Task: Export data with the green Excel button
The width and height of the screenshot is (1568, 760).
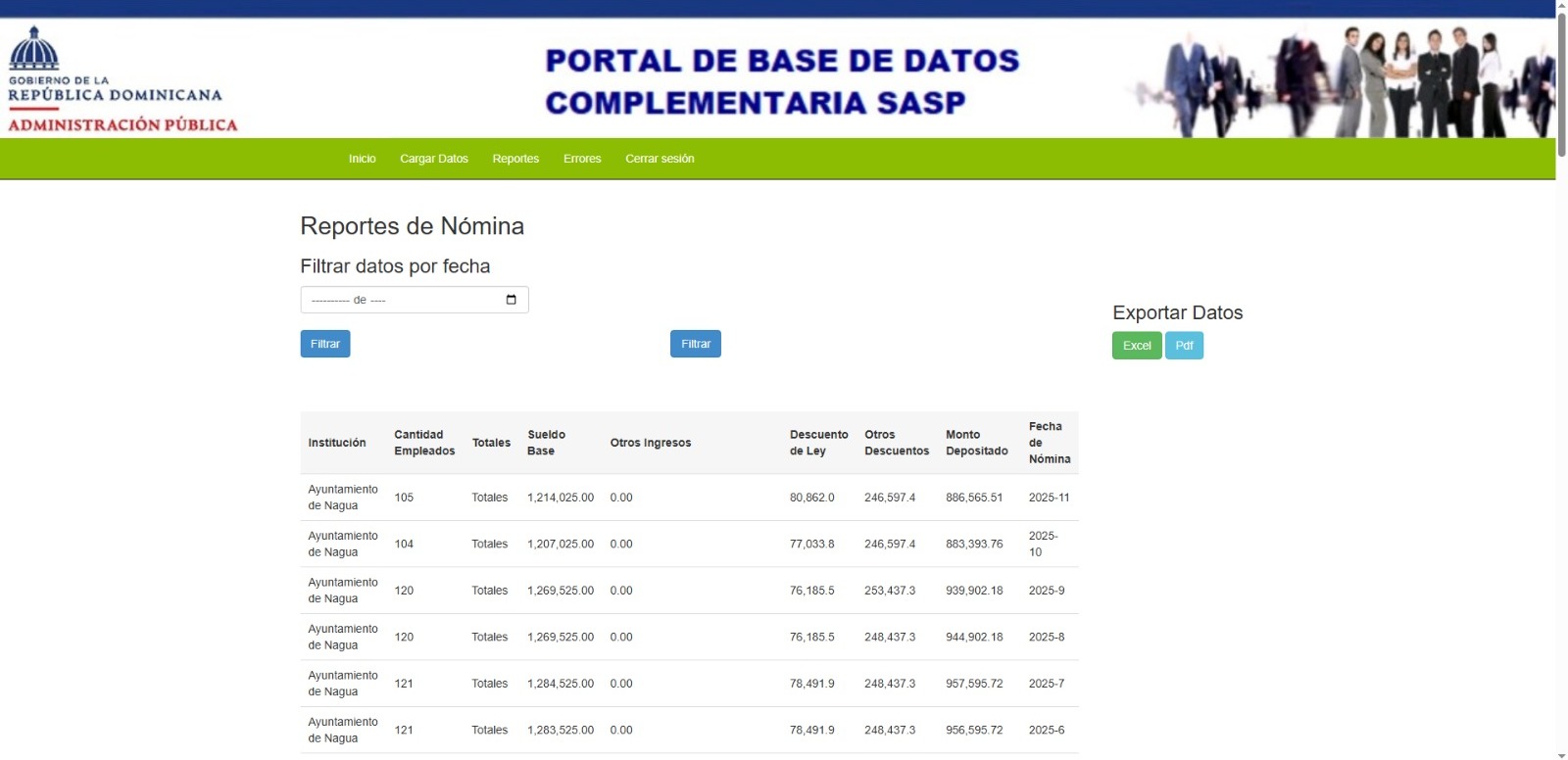Action: (x=1137, y=346)
